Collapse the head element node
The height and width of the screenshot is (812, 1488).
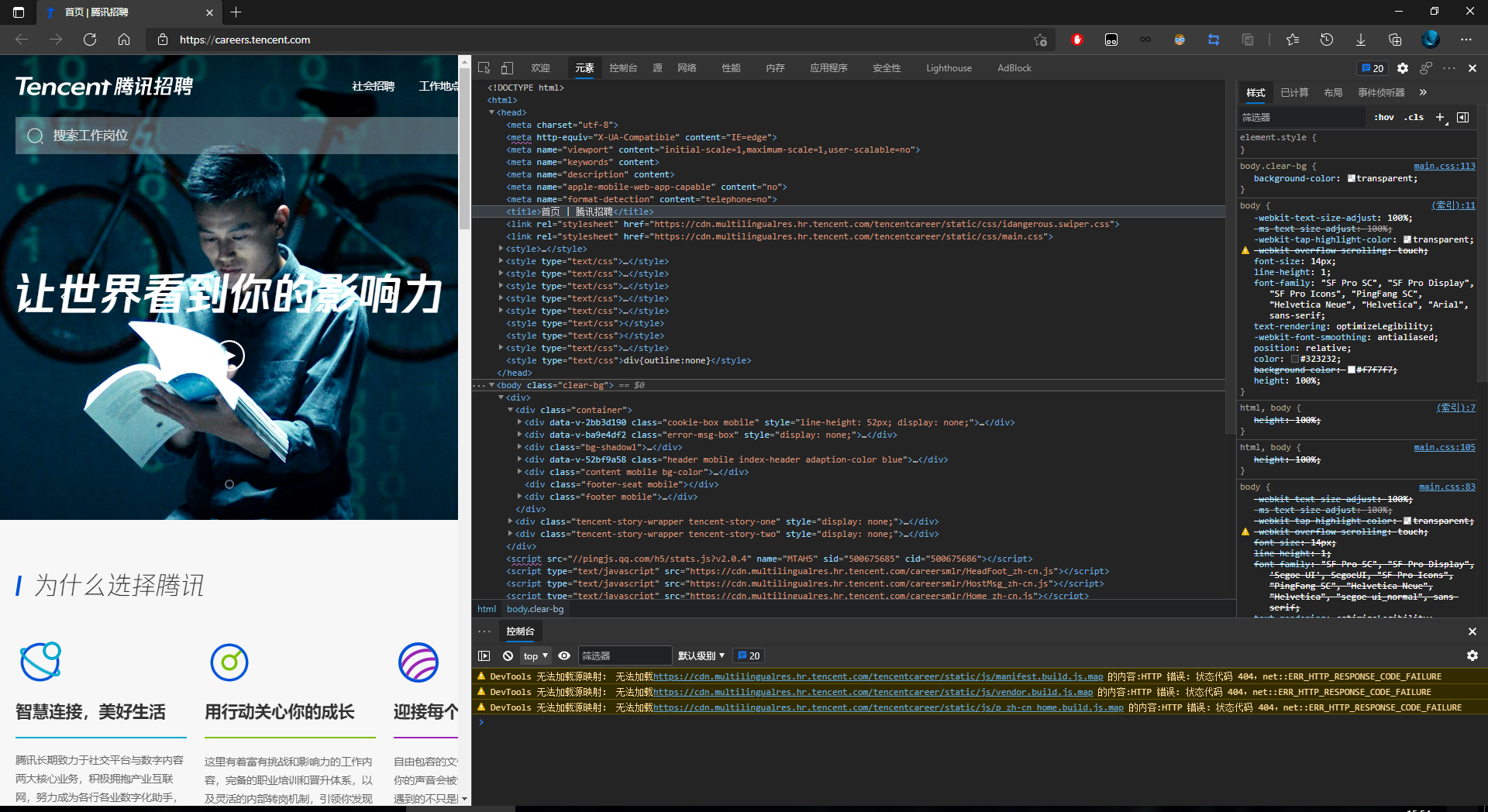491,112
